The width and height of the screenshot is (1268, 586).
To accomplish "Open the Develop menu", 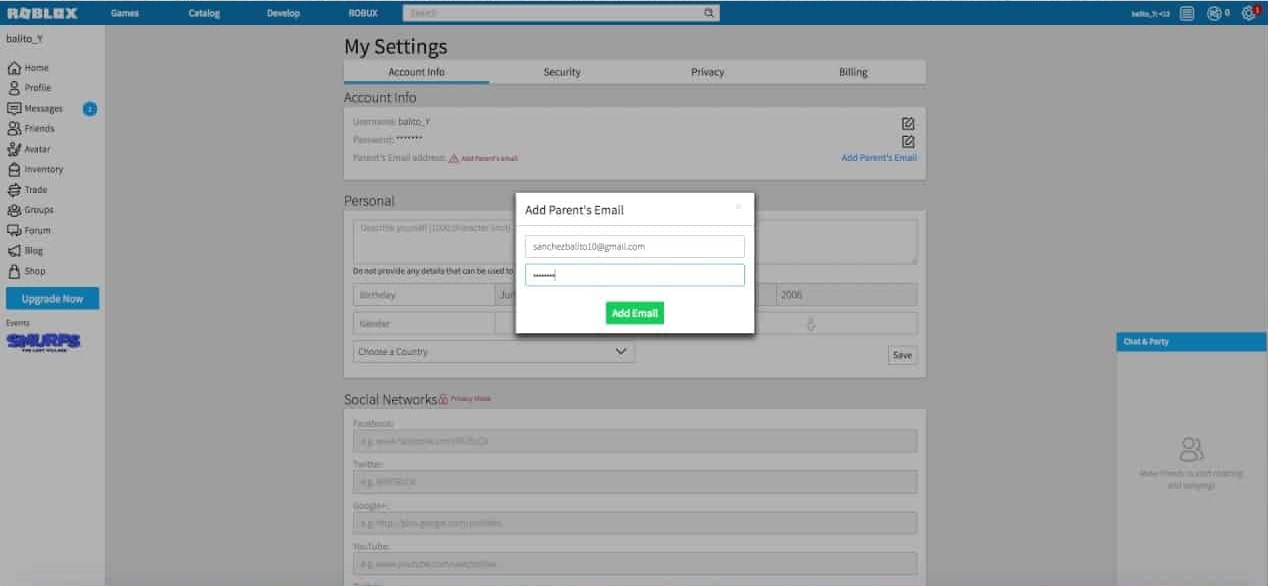I will pos(283,13).
